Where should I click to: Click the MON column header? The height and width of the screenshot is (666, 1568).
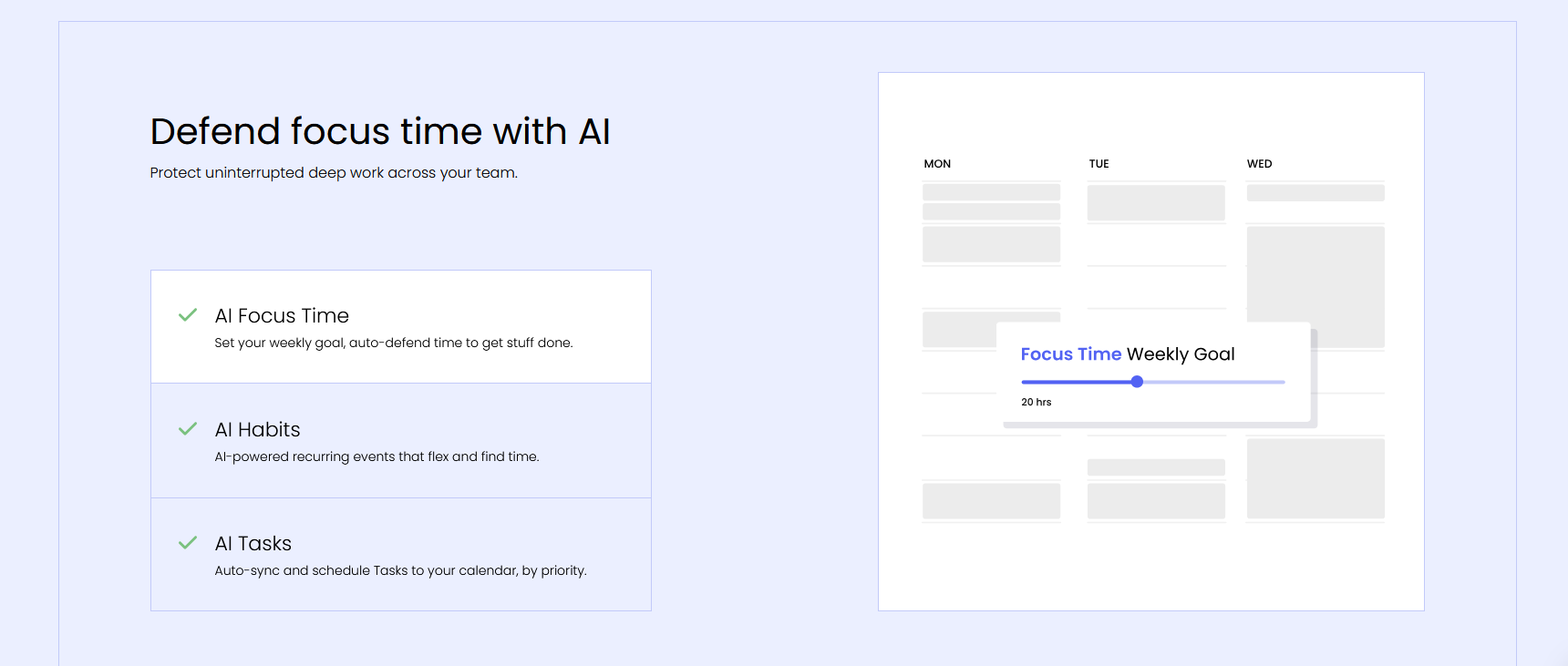pos(937,164)
